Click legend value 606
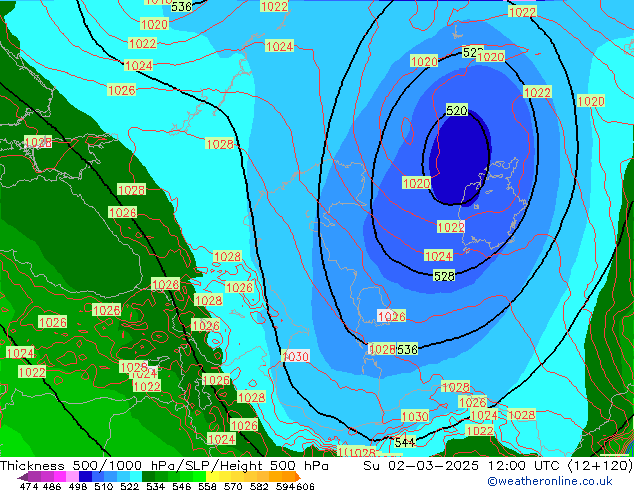 point(305,486)
